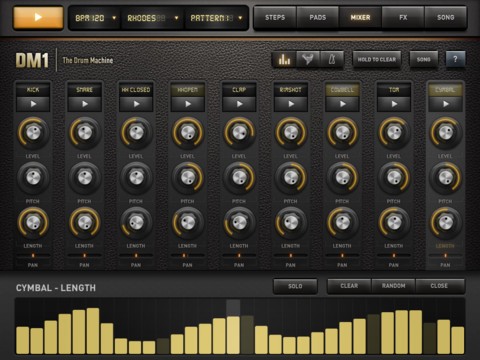Preview the SNARE channel with its play icon
Viewport: 480px width, 360px height.
pos(85,104)
